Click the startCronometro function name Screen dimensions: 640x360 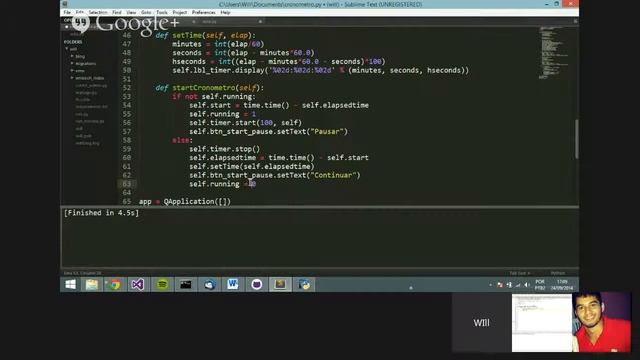tap(204, 88)
